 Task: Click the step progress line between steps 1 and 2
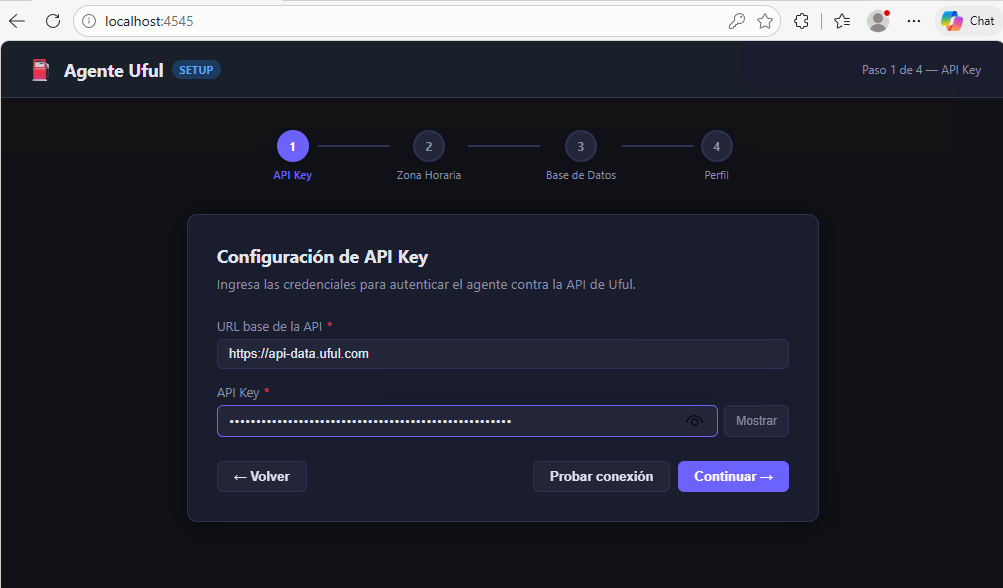[x=353, y=145]
